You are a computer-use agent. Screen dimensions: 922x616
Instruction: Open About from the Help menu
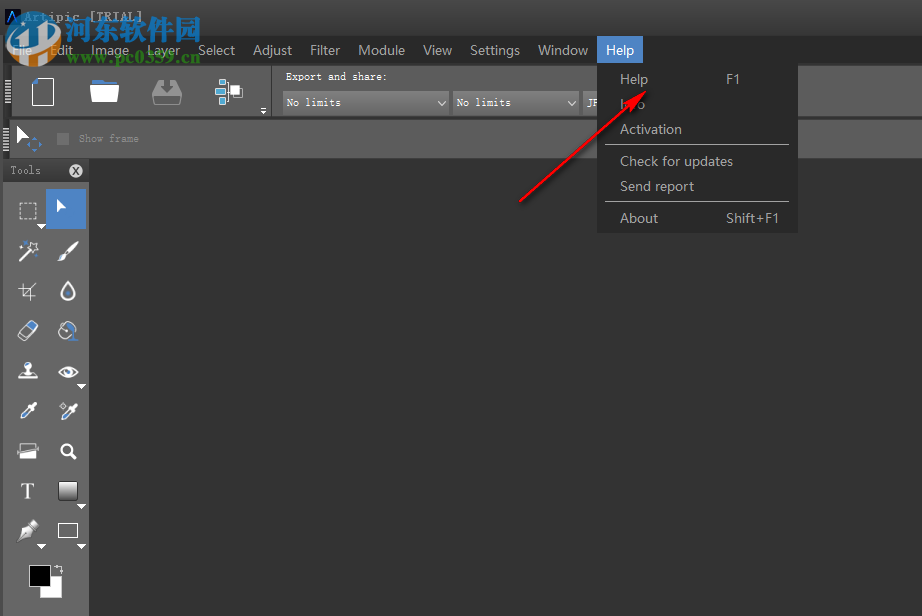697,218
